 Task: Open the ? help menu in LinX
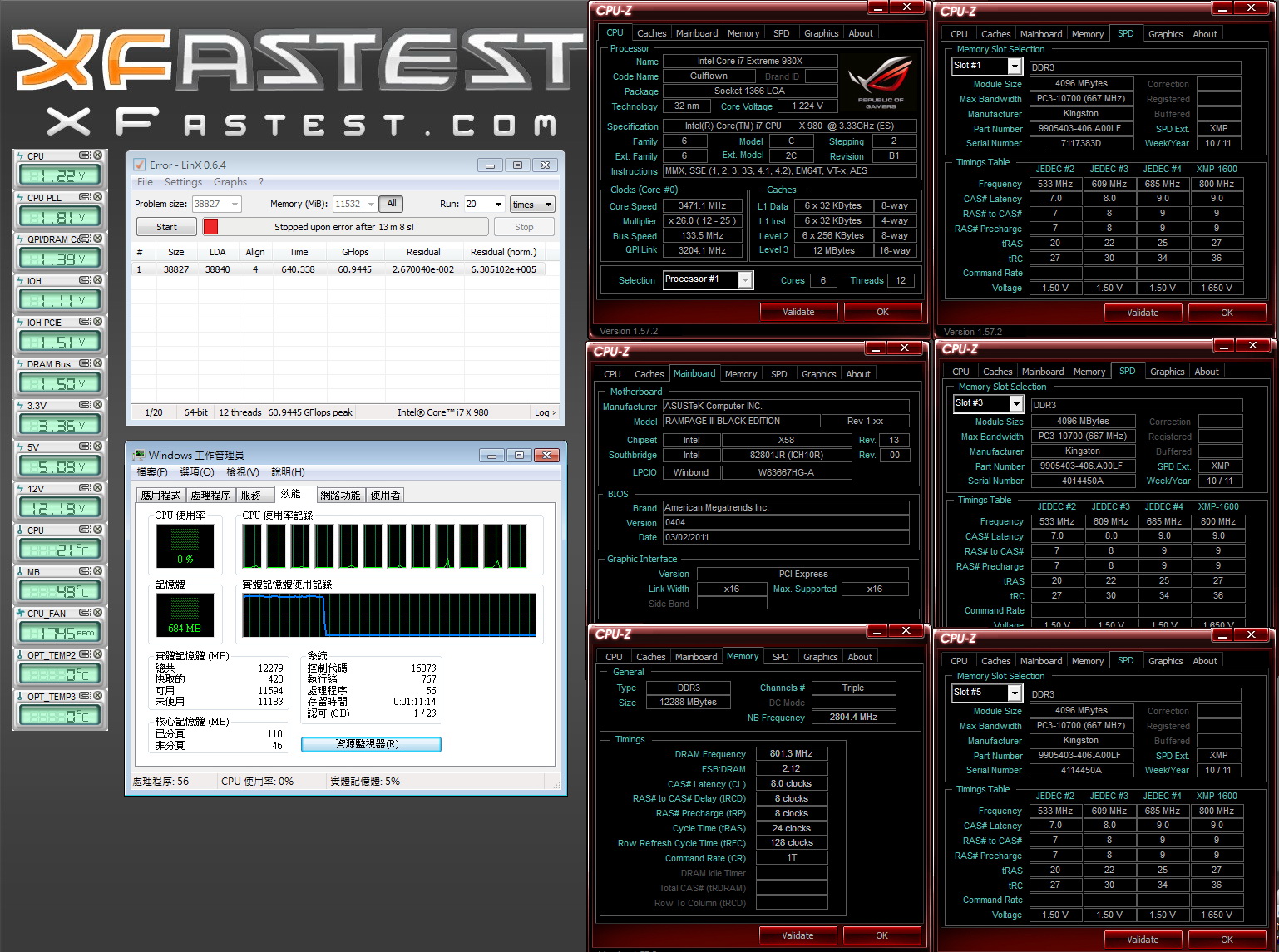click(x=261, y=182)
